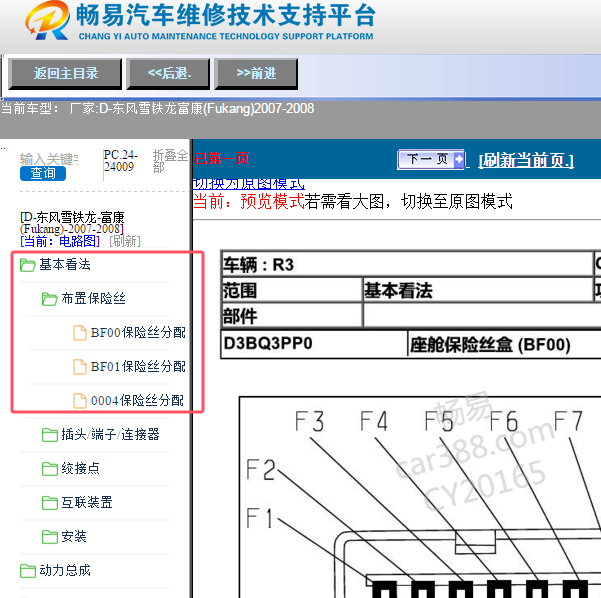Click the 范围 table cell

[x=292, y=290]
